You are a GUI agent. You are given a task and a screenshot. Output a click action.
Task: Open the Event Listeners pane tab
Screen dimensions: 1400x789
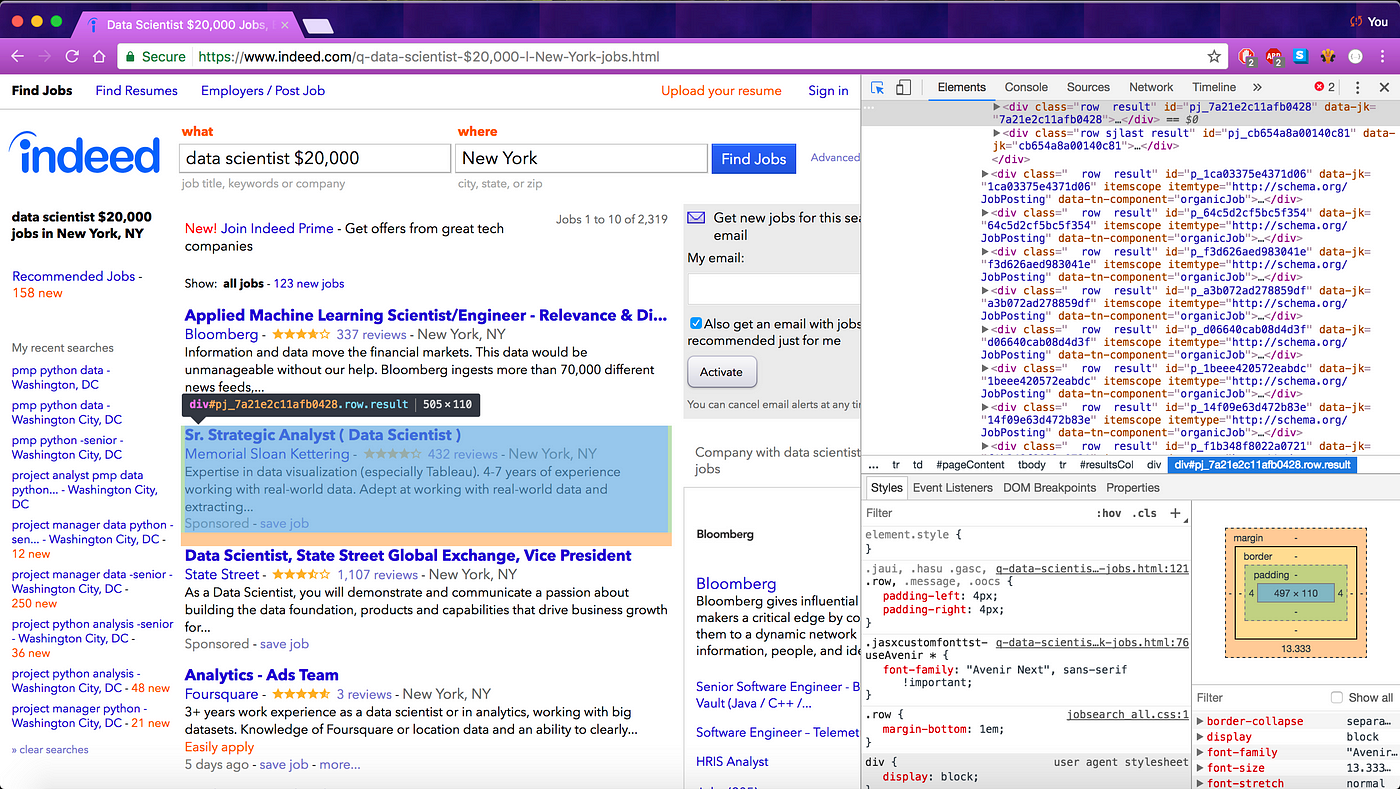click(x=953, y=488)
